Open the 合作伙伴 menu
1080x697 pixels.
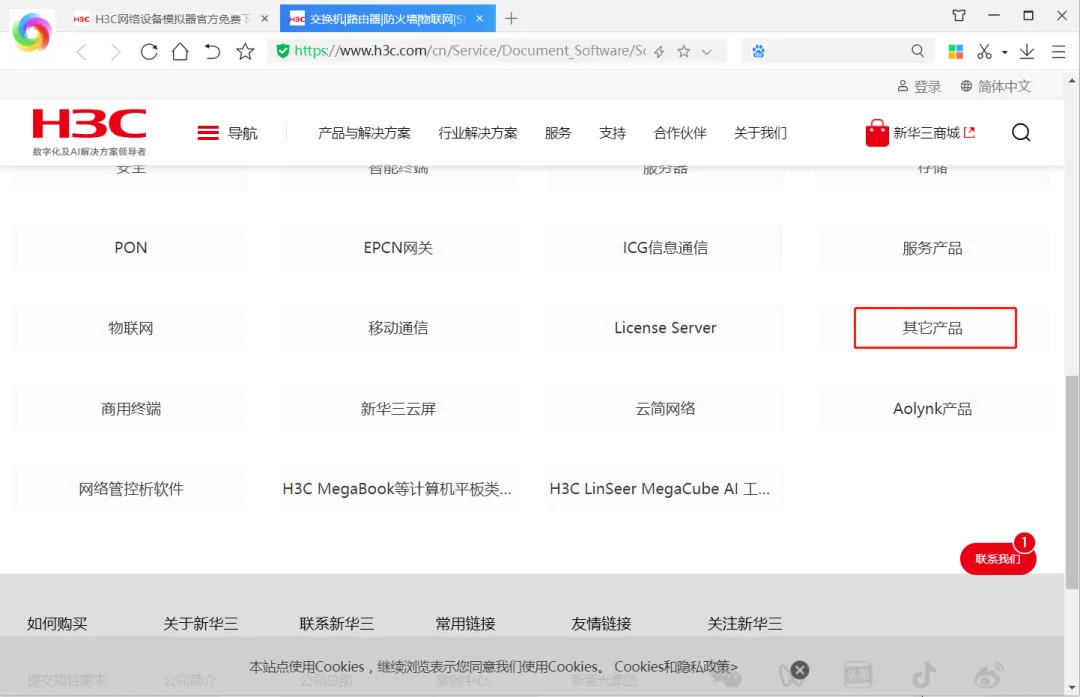click(x=680, y=133)
